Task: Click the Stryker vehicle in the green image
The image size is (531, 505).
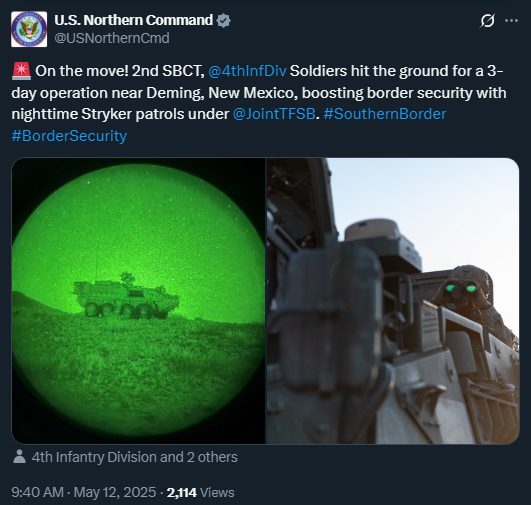Action: pos(125,295)
